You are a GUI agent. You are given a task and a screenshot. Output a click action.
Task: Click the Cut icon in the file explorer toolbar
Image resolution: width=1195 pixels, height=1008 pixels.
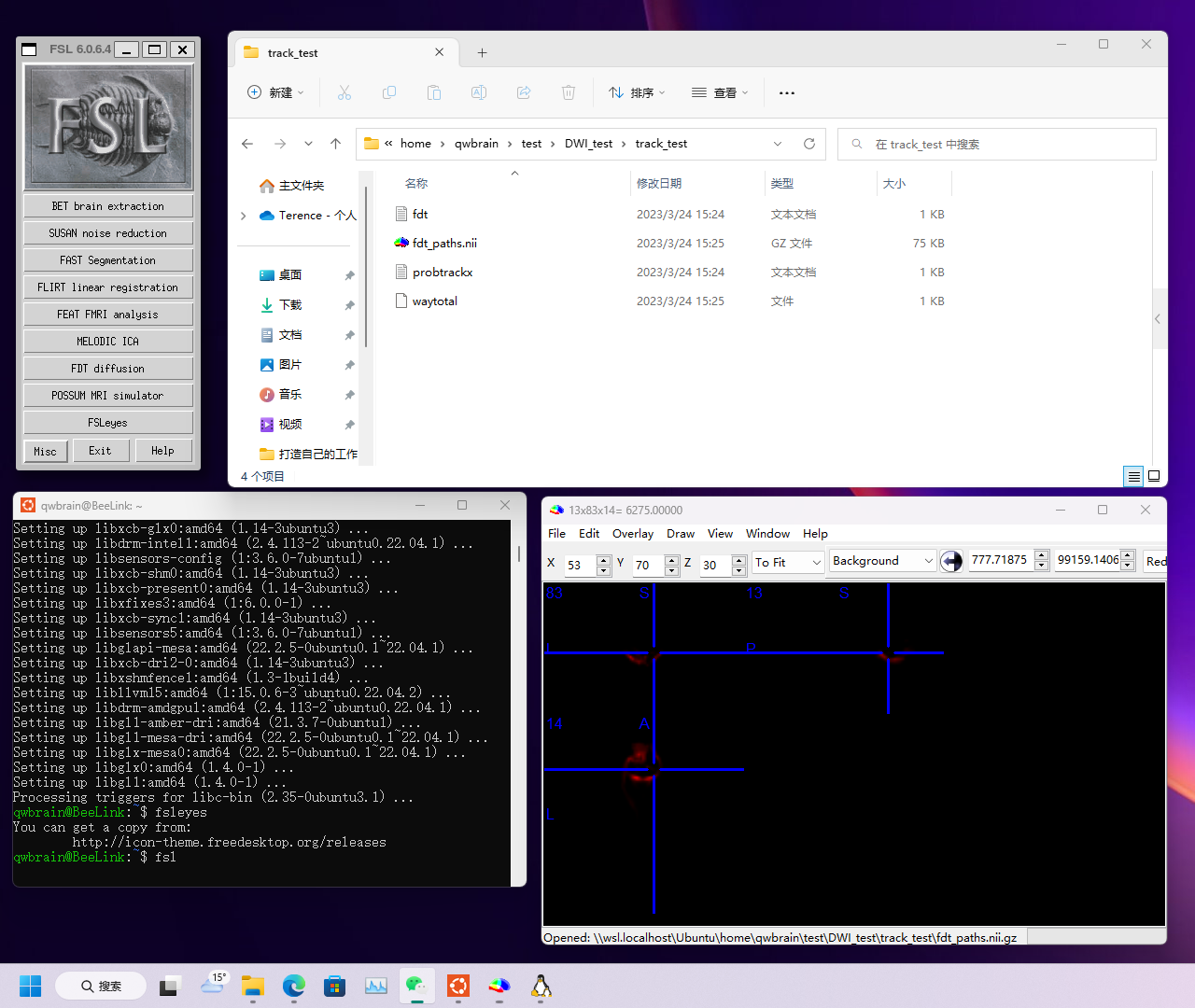tap(344, 92)
